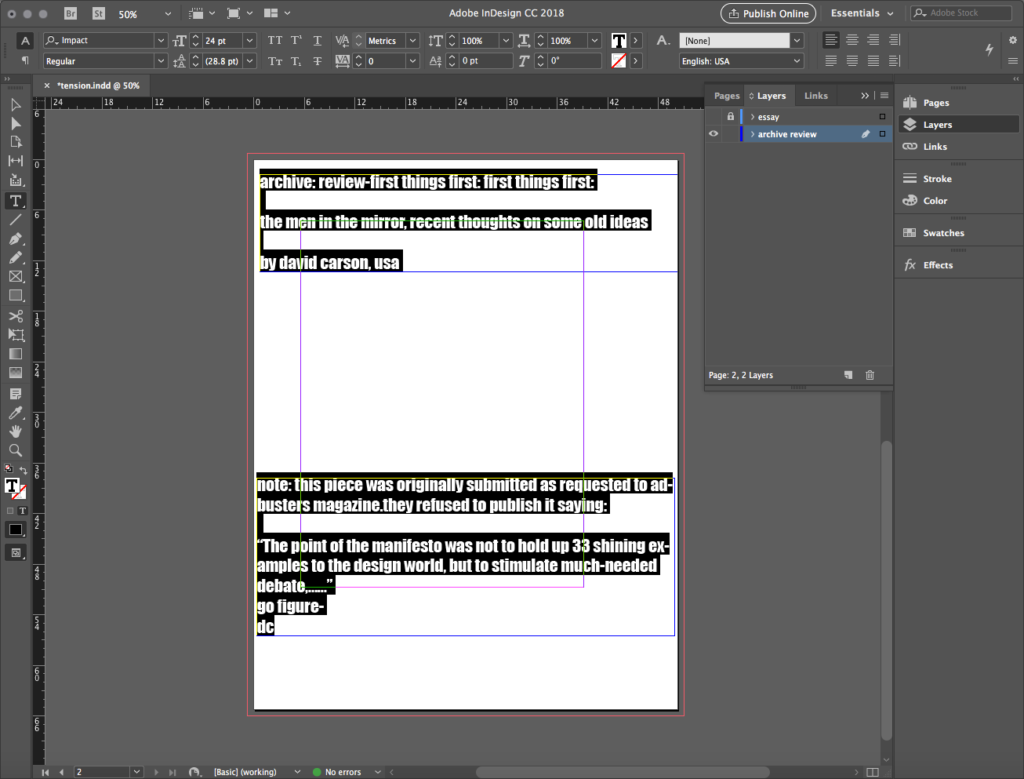
Task: Expand the essay layer contents
Action: (752, 117)
